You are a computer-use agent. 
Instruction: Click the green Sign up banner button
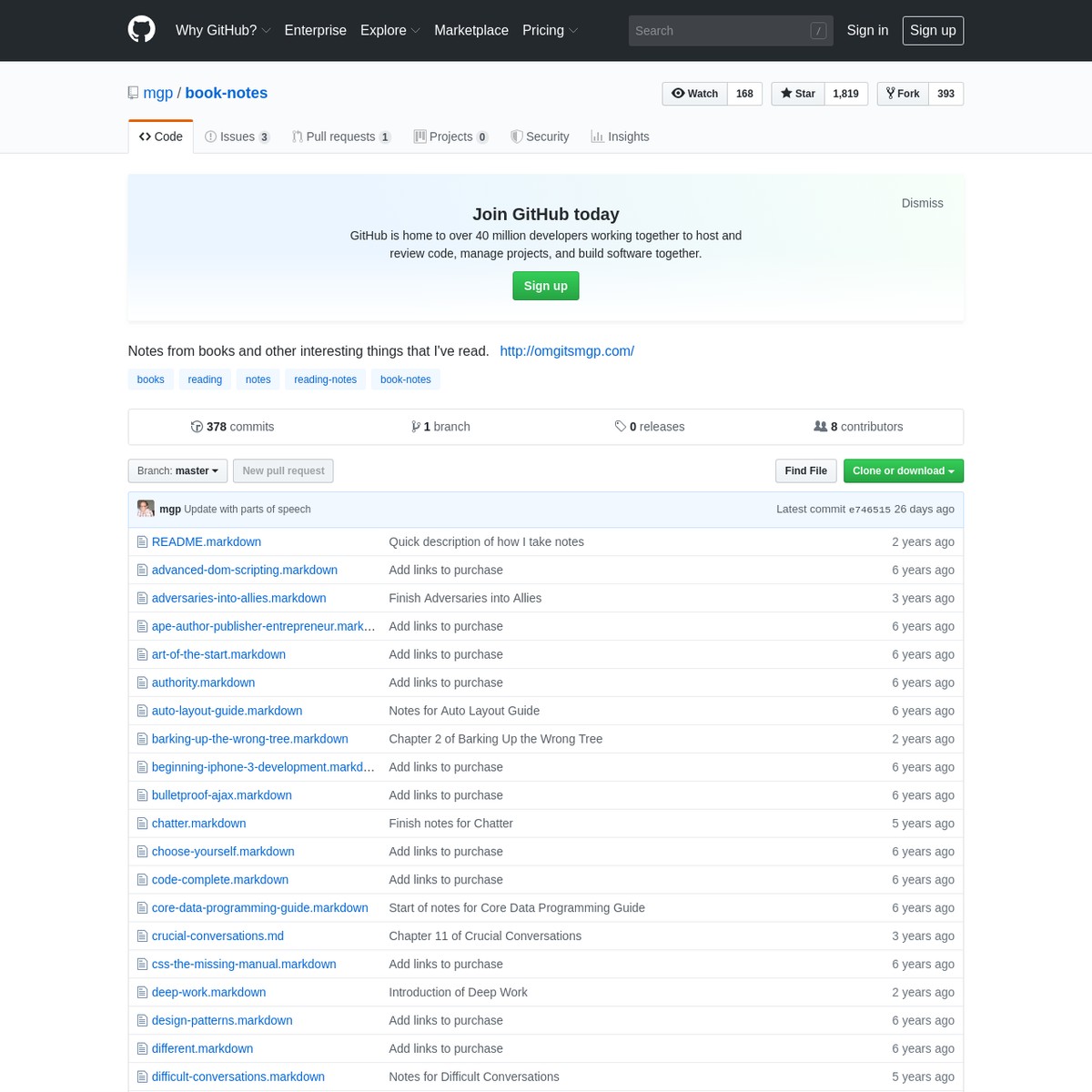point(546,286)
